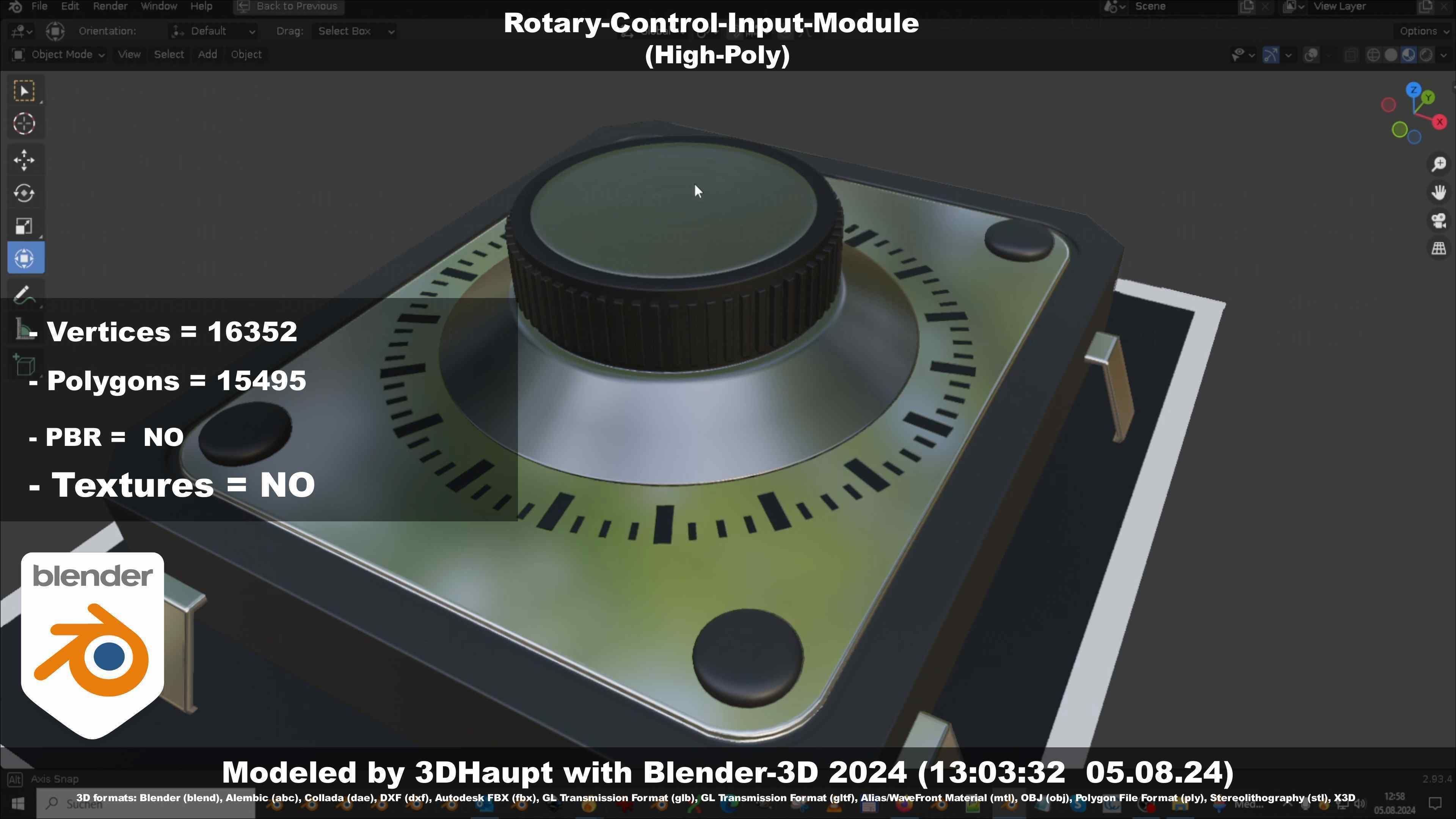This screenshot has height=819, width=1456.
Task: Click the red X axis on gizmo
Action: [x=1439, y=121]
